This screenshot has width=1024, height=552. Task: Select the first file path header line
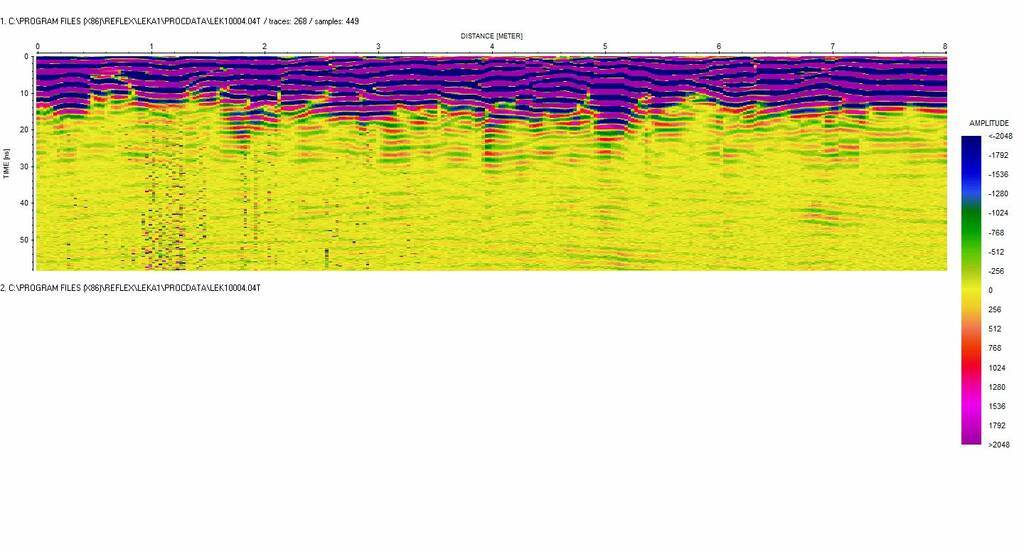click(179, 20)
